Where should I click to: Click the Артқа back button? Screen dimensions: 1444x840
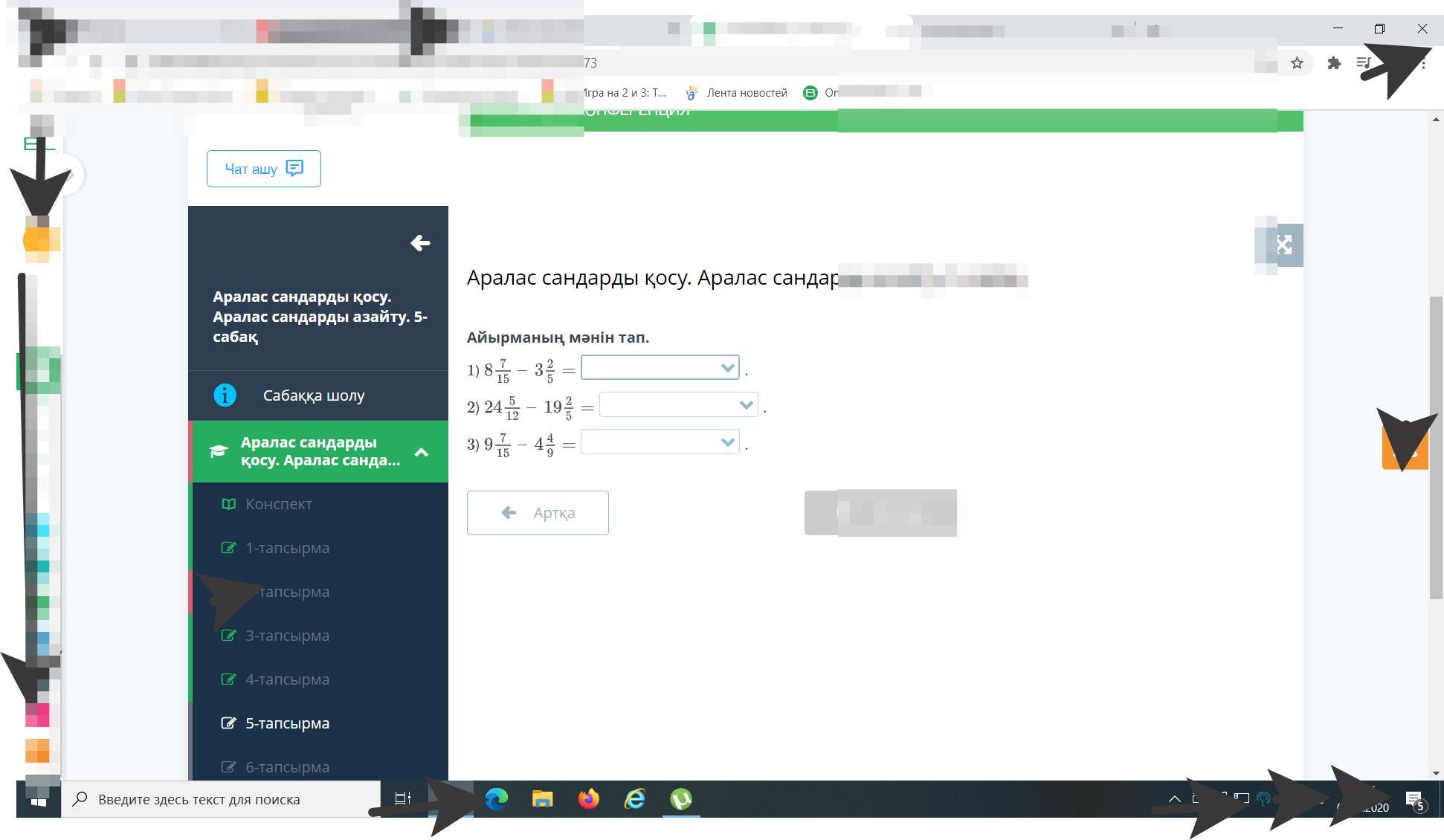[x=537, y=513]
